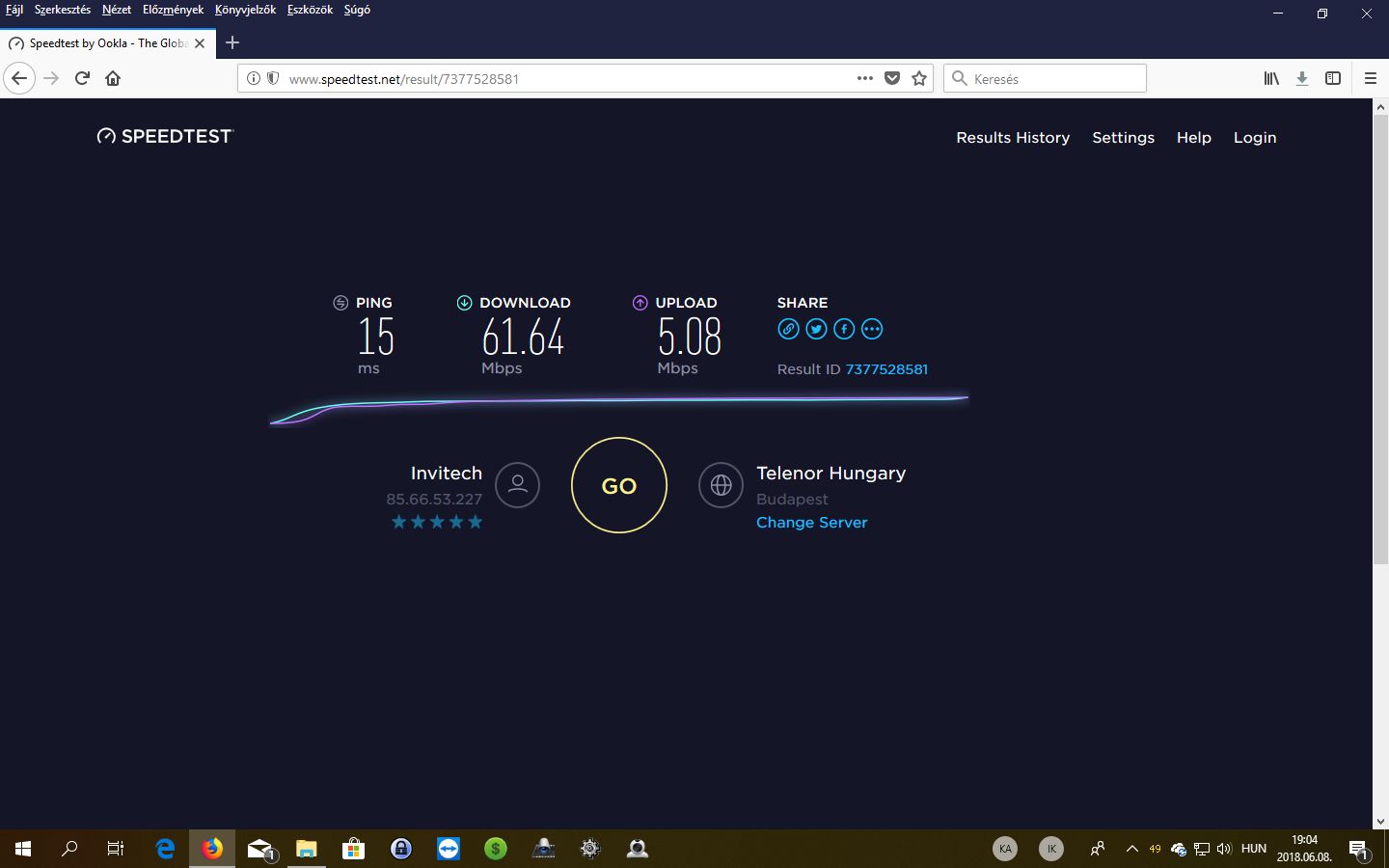Rate Invitech using the star rating

point(437,522)
